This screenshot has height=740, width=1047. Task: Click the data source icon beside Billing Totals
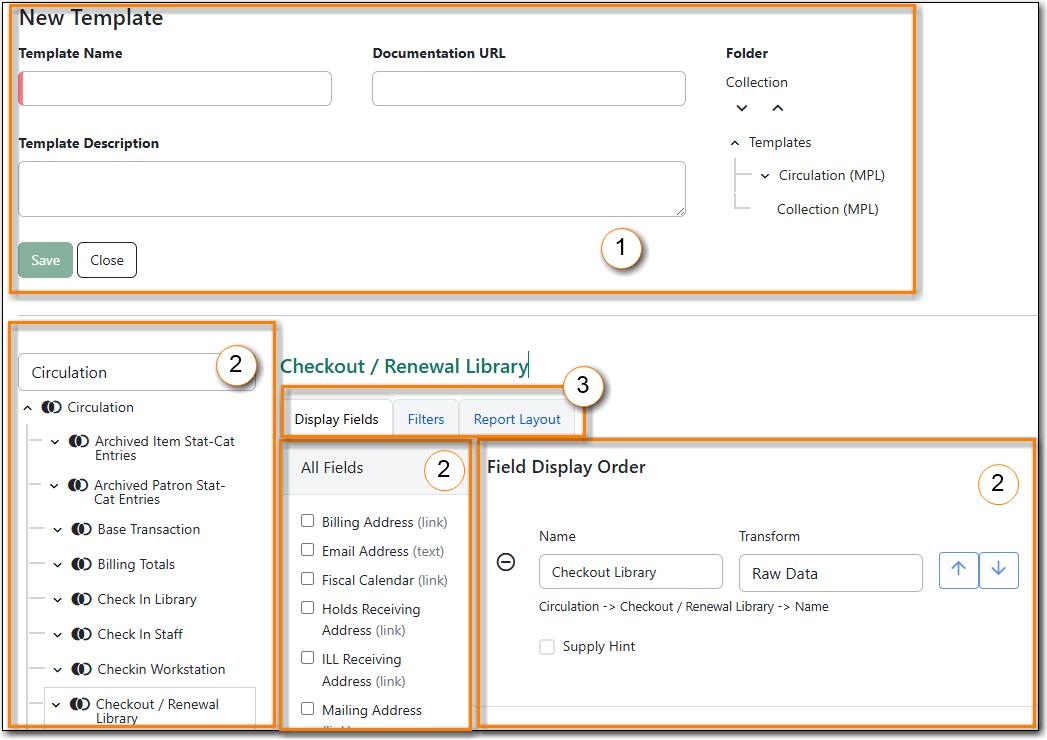[x=81, y=564]
